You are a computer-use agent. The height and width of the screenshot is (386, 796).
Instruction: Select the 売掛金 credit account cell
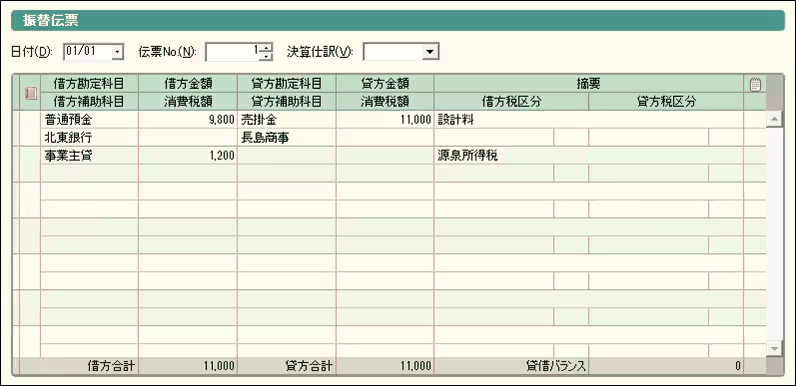click(287, 120)
